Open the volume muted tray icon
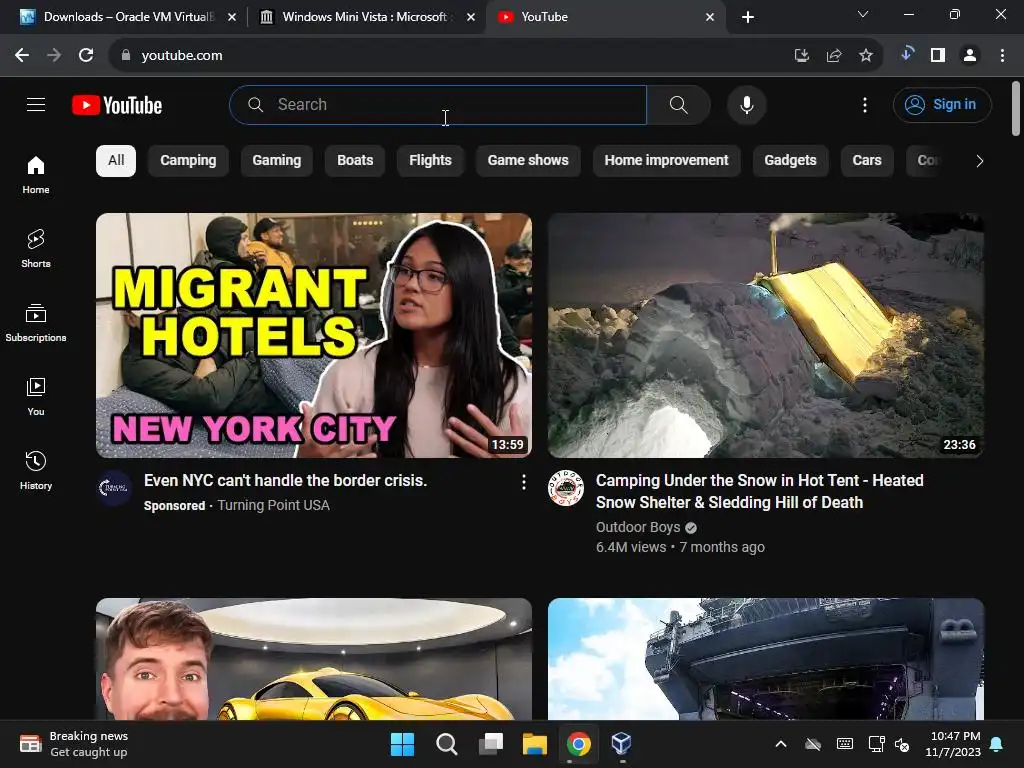This screenshot has height=768, width=1024. 902,744
